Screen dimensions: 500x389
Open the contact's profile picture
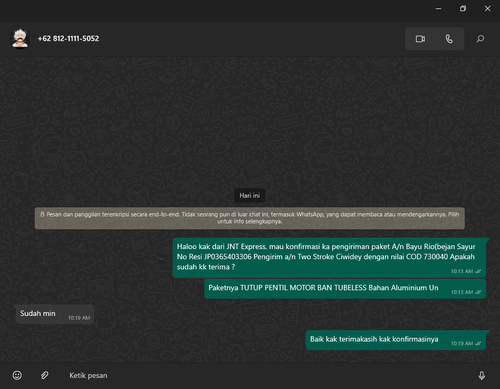click(x=20, y=39)
